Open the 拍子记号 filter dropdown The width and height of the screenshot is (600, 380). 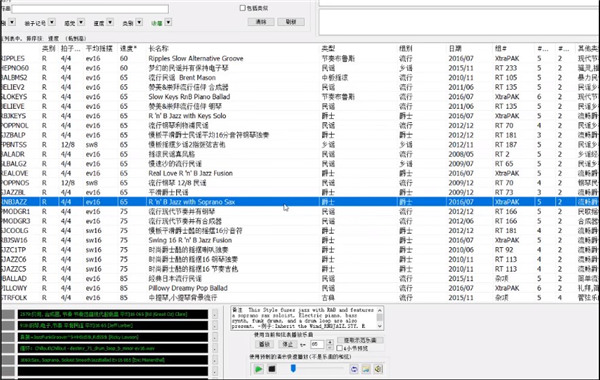tap(52, 23)
